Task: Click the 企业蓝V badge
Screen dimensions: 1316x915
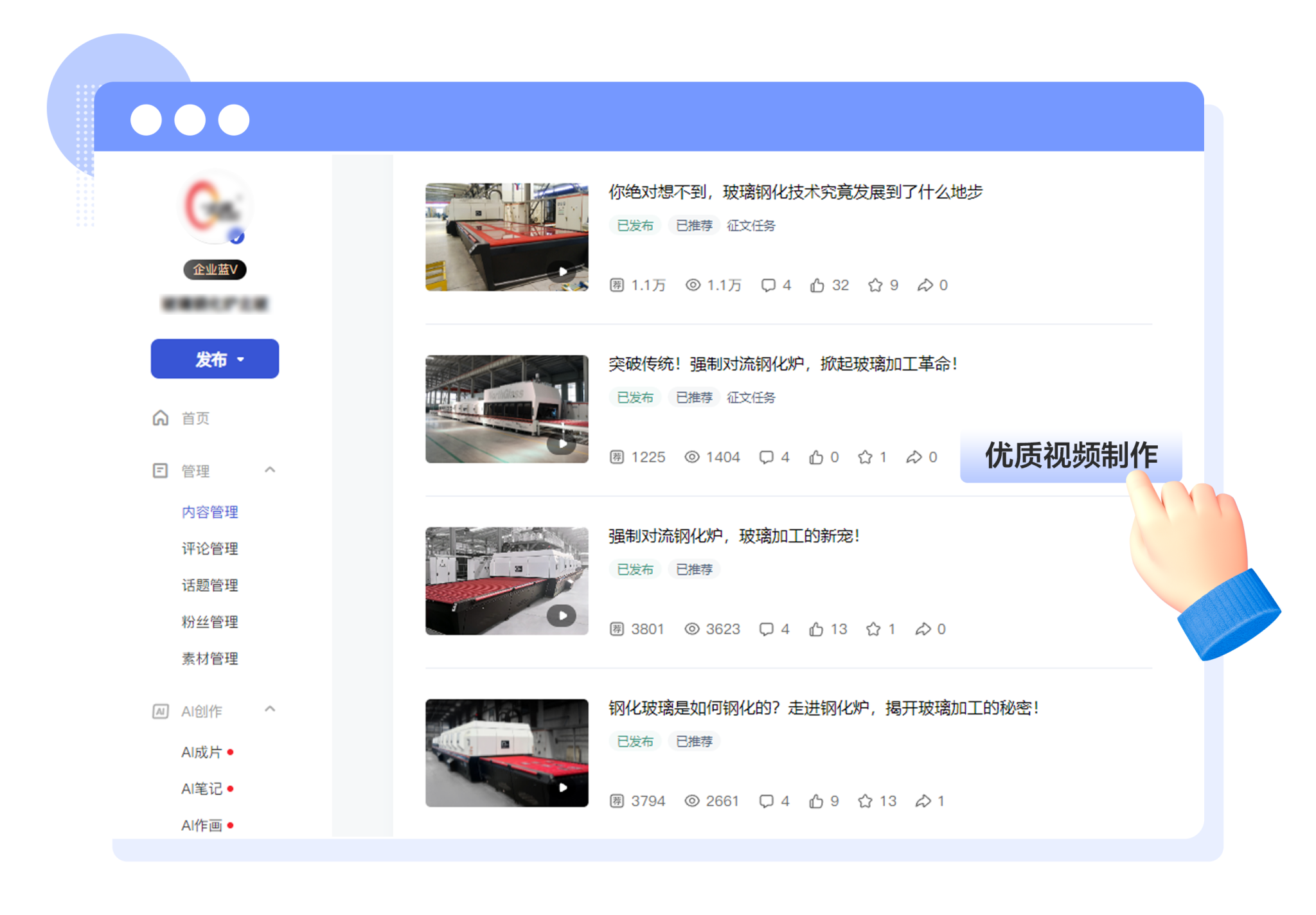Action: 215,269
